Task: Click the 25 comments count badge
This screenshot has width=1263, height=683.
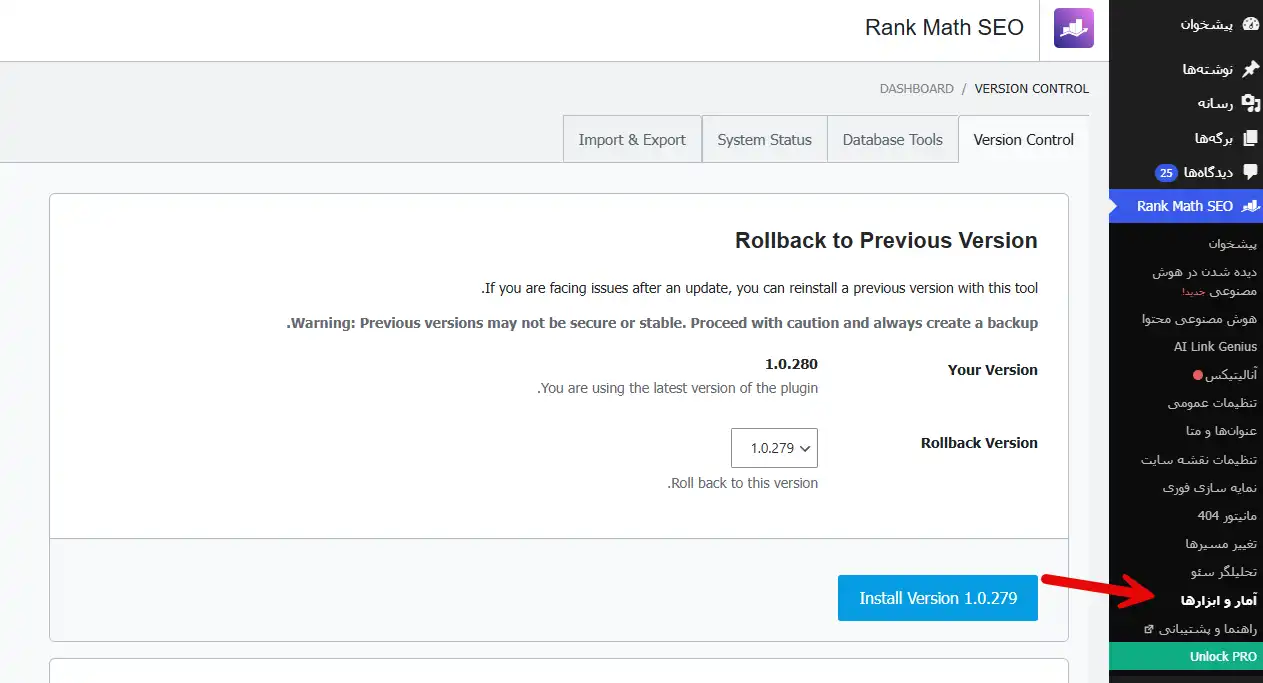Action: pos(1166,173)
